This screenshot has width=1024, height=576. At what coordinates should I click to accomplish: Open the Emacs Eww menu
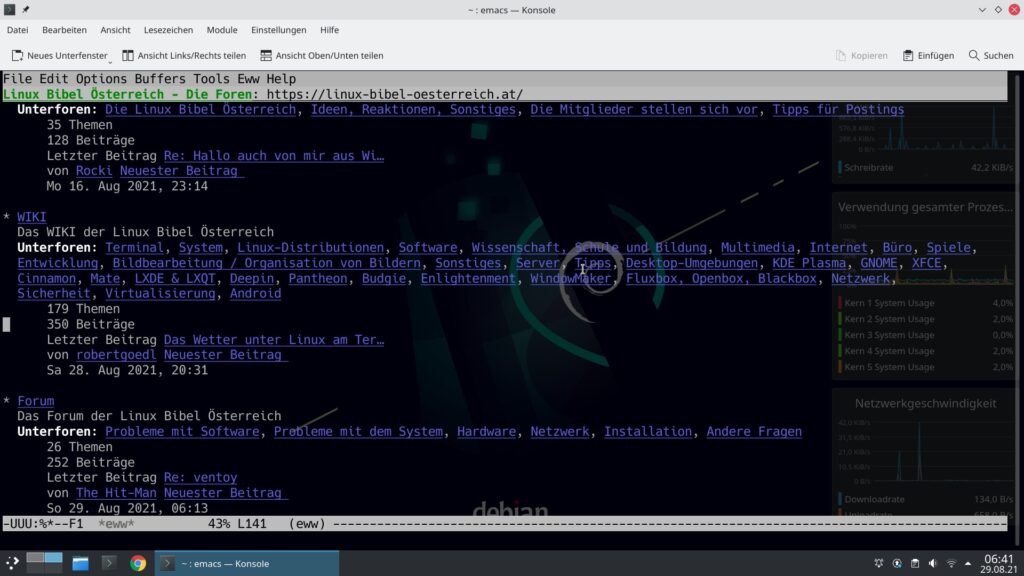248,79
